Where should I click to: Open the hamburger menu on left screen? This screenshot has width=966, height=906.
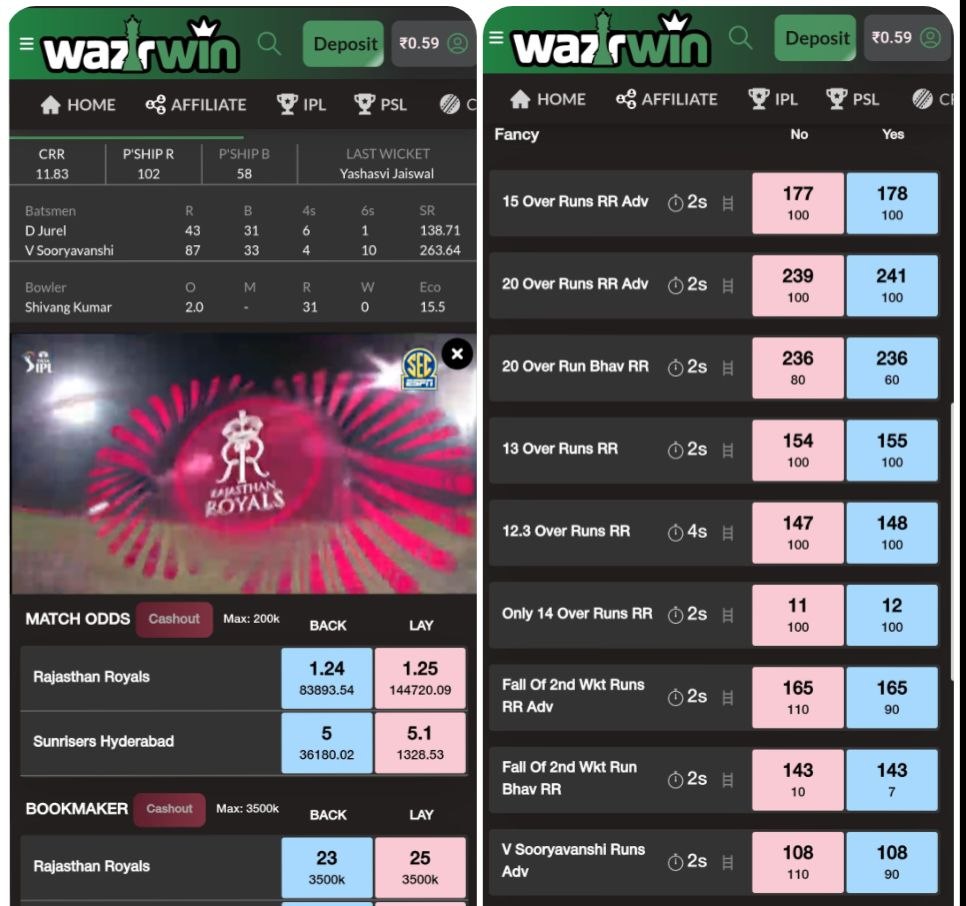26,44
